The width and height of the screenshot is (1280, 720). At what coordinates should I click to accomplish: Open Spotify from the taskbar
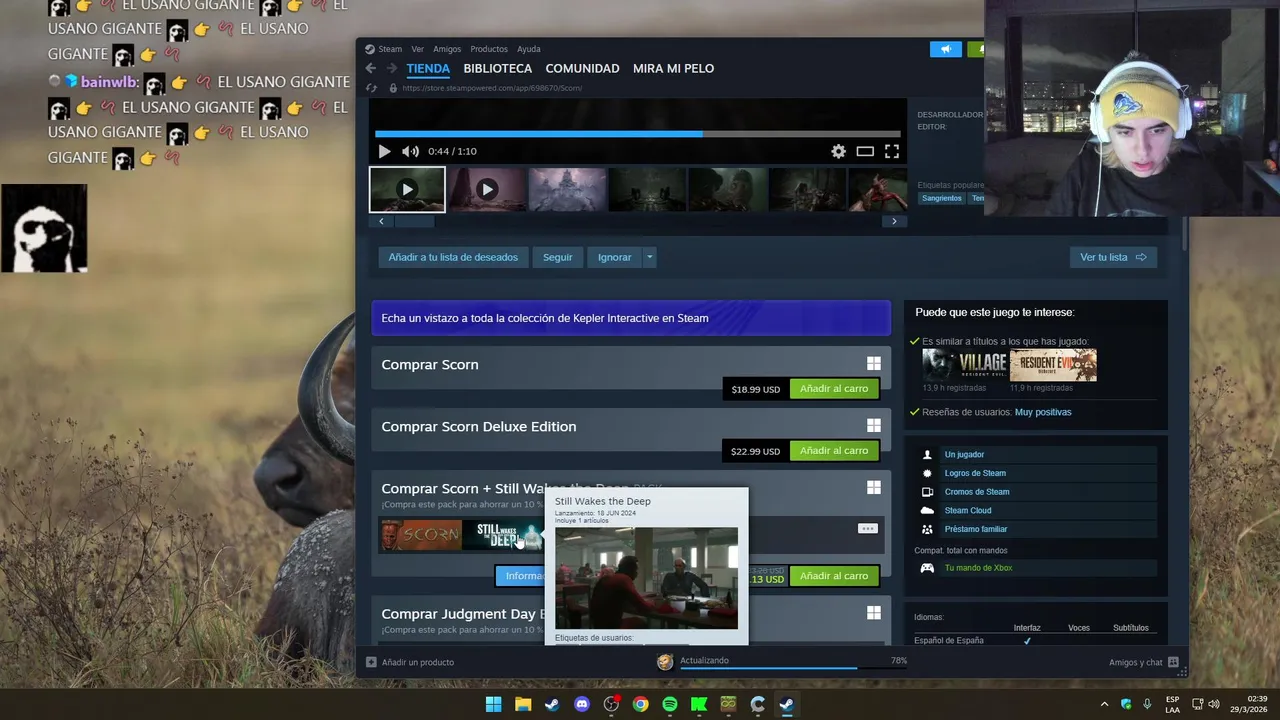670,704
